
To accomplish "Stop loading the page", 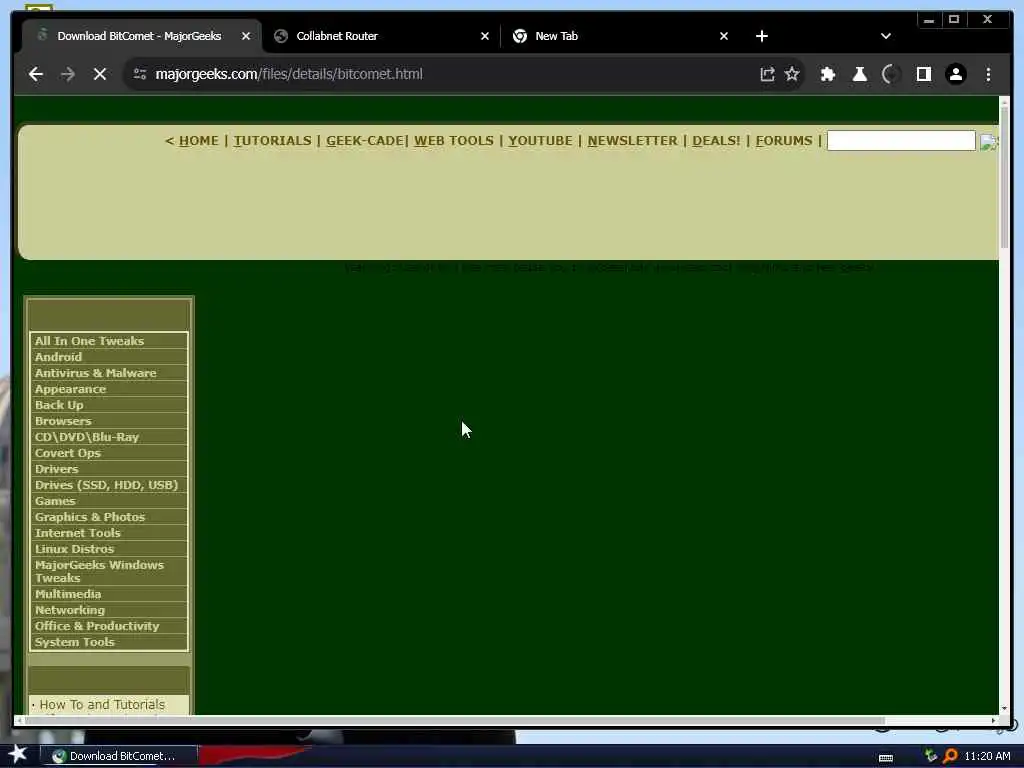I will pos(99,74).
